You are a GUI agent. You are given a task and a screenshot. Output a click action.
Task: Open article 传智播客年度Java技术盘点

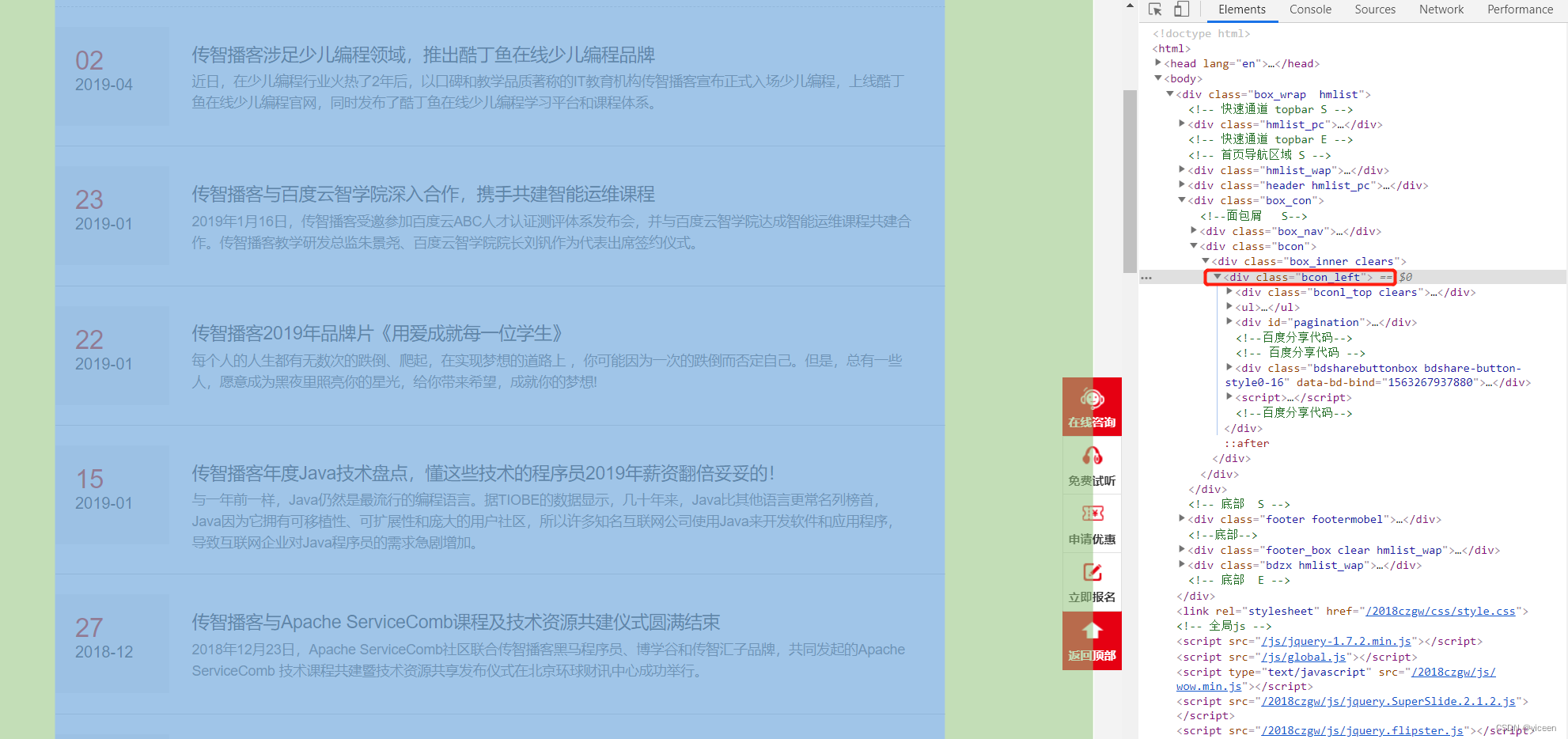pyautogui.click(x=483, y=473)
